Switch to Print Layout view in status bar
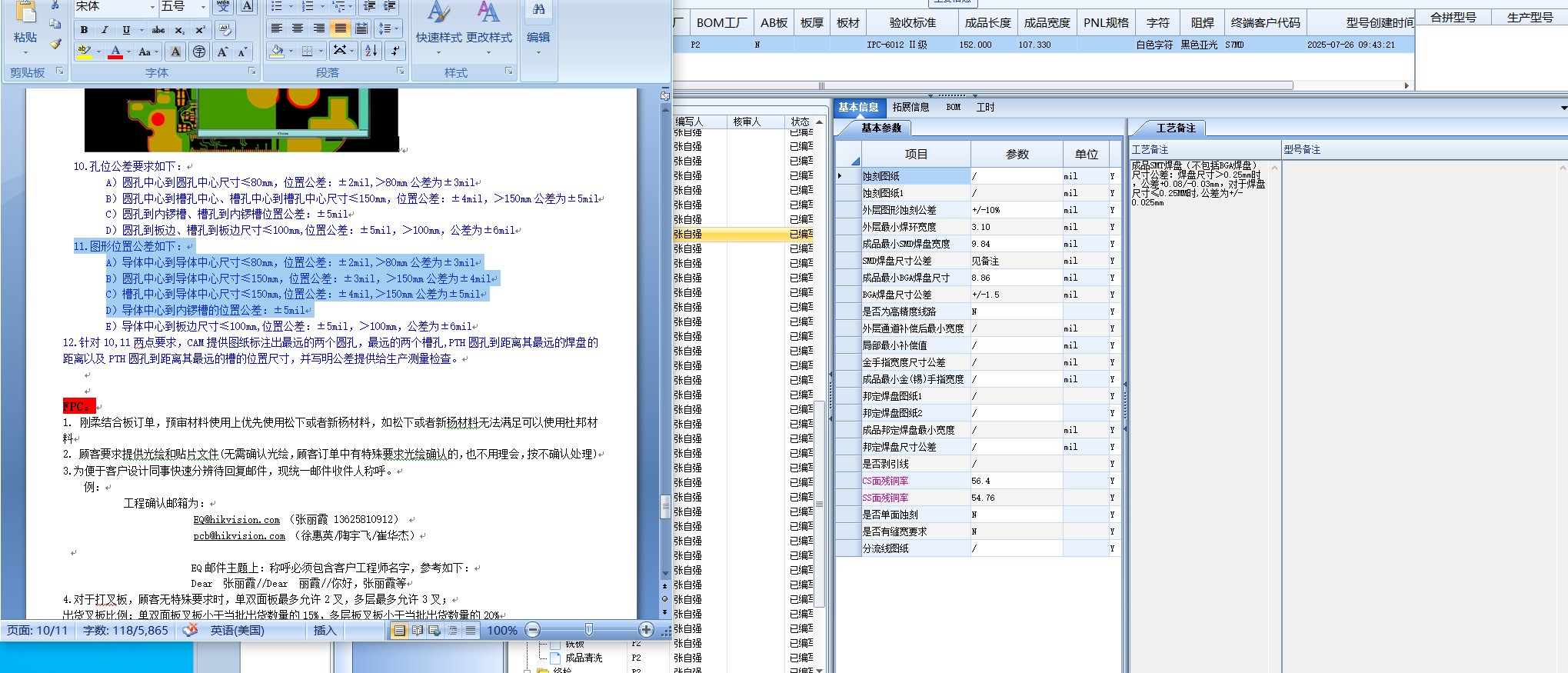1568x673 pixels. click(399, 631)
